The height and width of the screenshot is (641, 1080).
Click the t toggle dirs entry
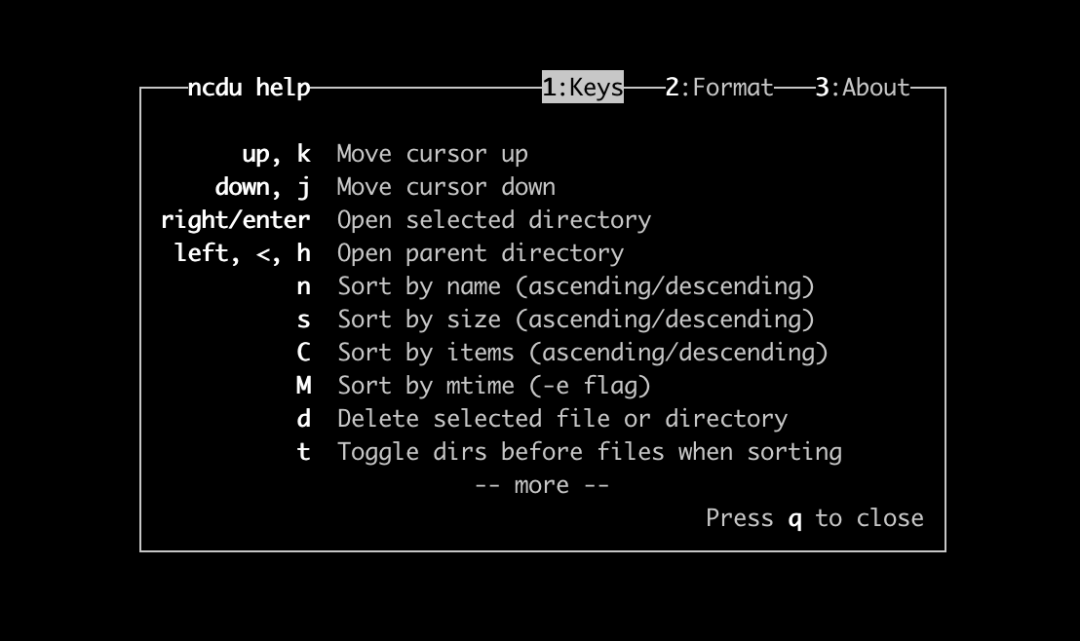click(302, 451)
